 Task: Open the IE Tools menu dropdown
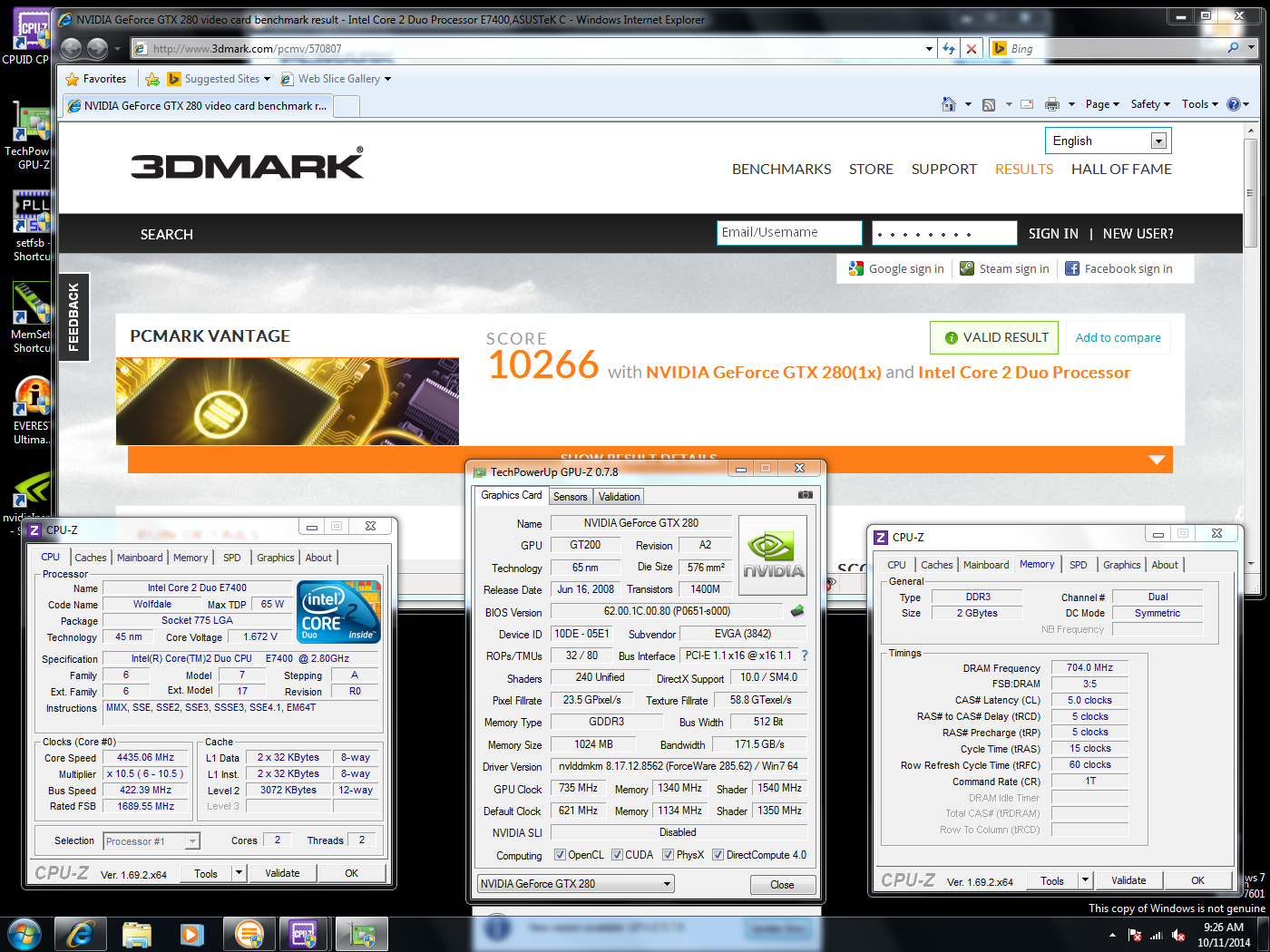click(1200, 104)
